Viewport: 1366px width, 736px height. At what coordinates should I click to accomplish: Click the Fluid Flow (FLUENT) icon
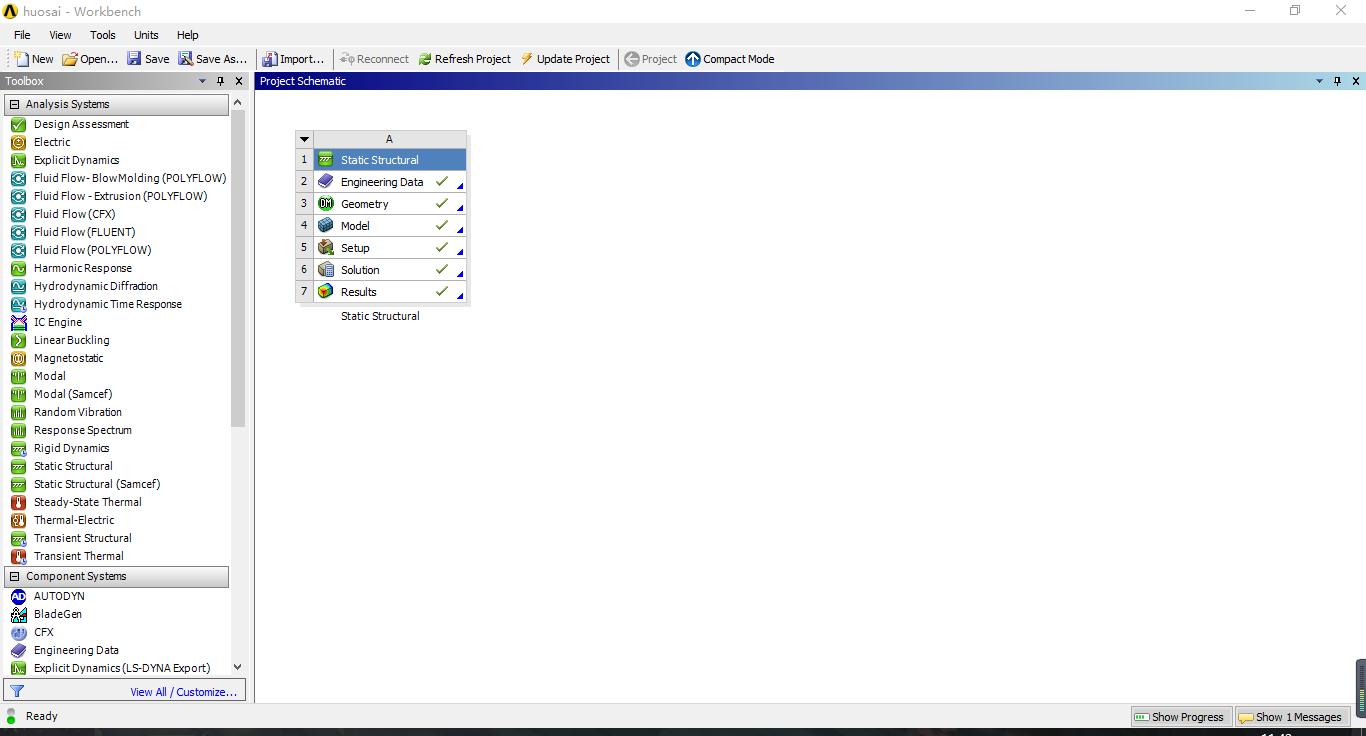18,232
